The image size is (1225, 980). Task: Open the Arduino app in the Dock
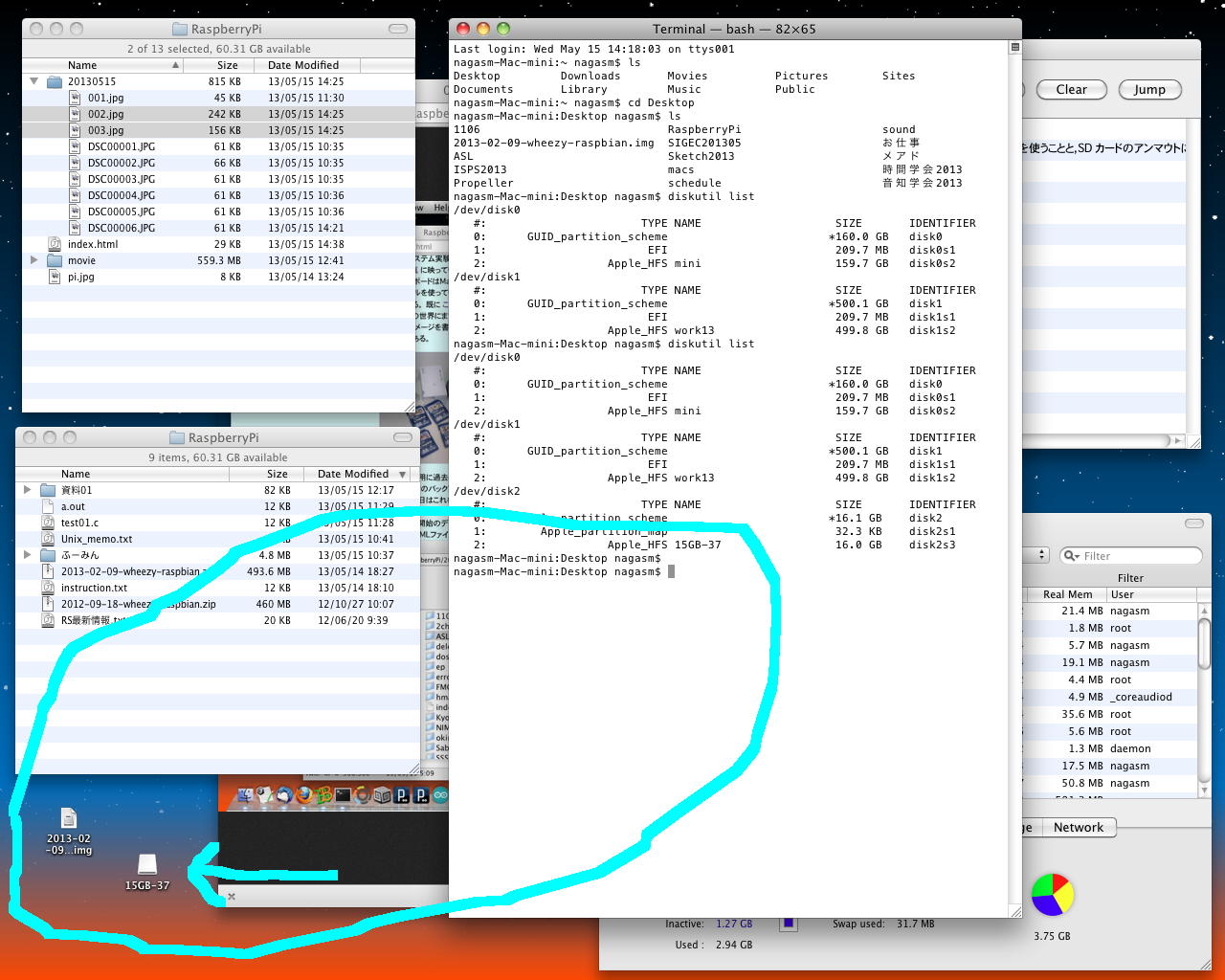tap(440, 795)
